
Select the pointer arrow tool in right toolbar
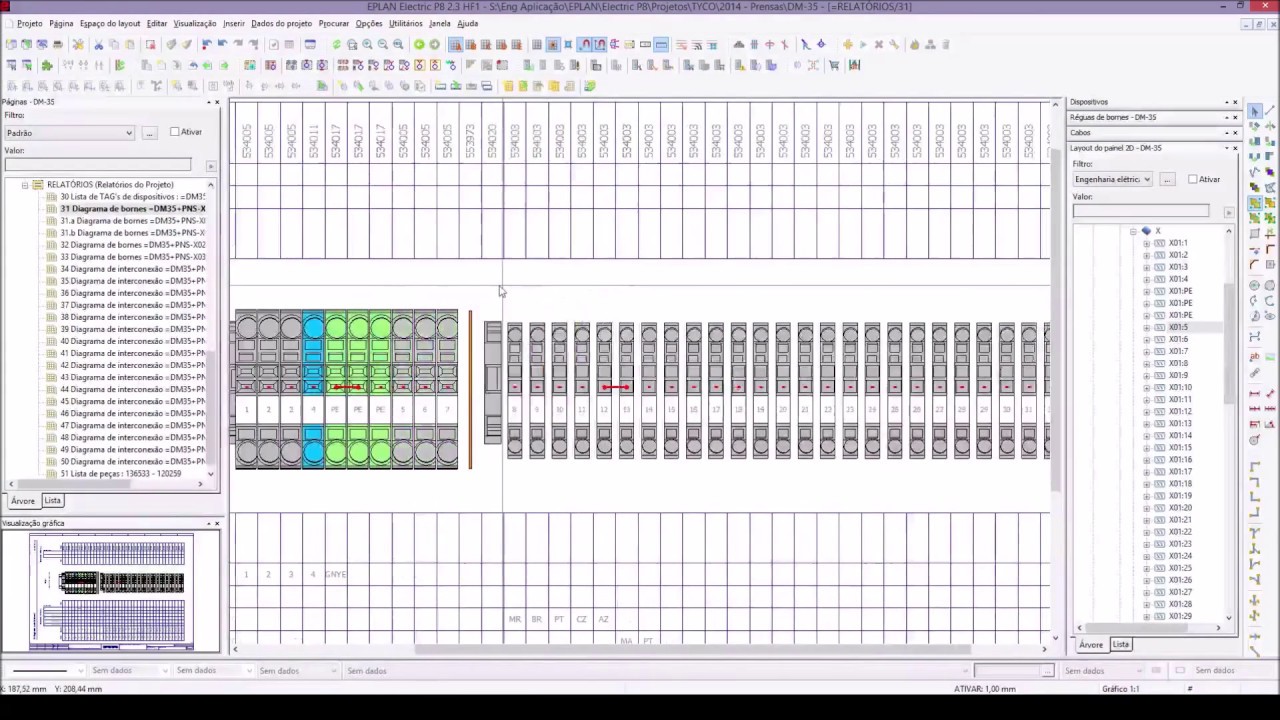(1255, 111)
